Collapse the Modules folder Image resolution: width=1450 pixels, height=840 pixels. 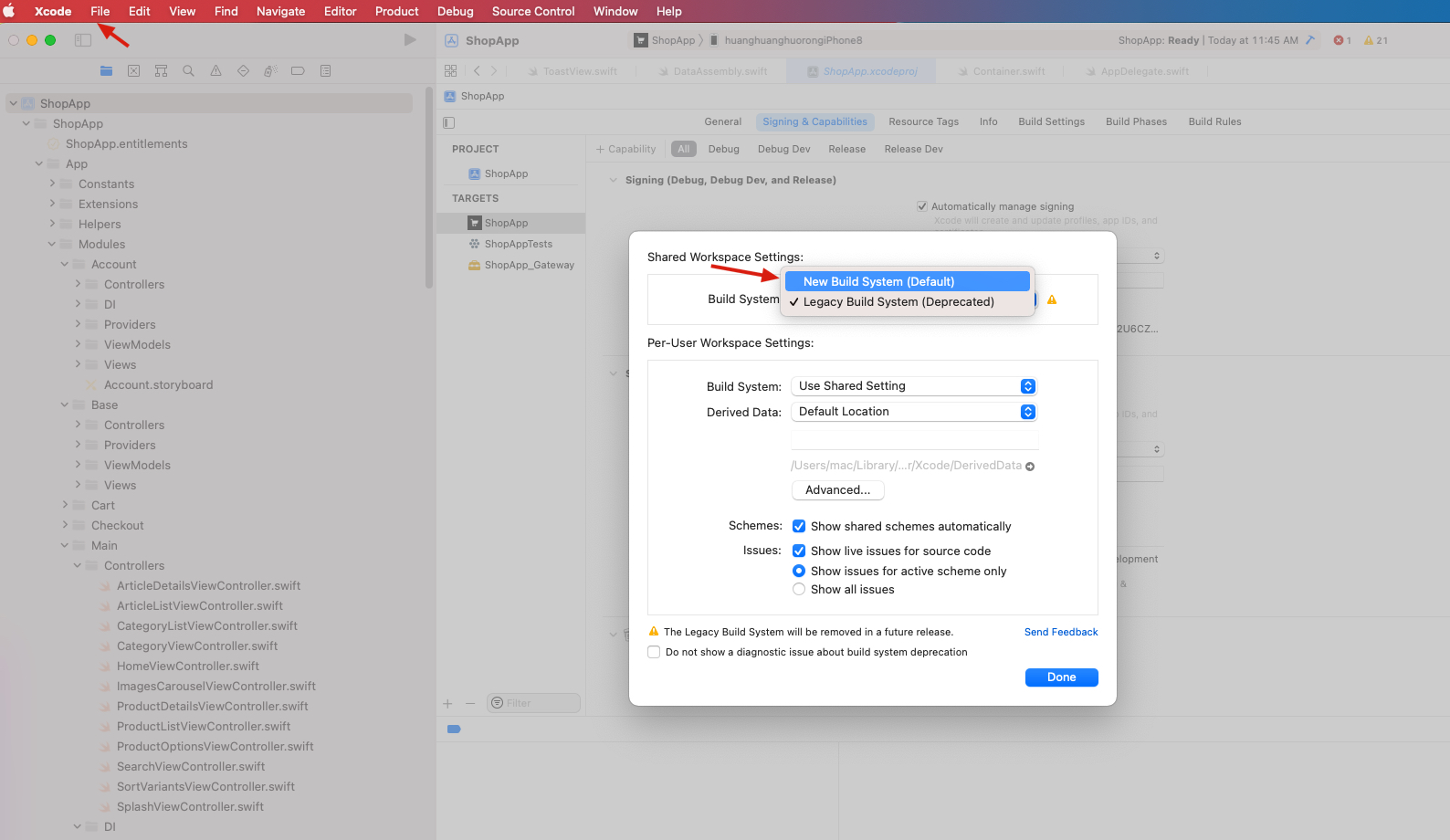[52, 244]
